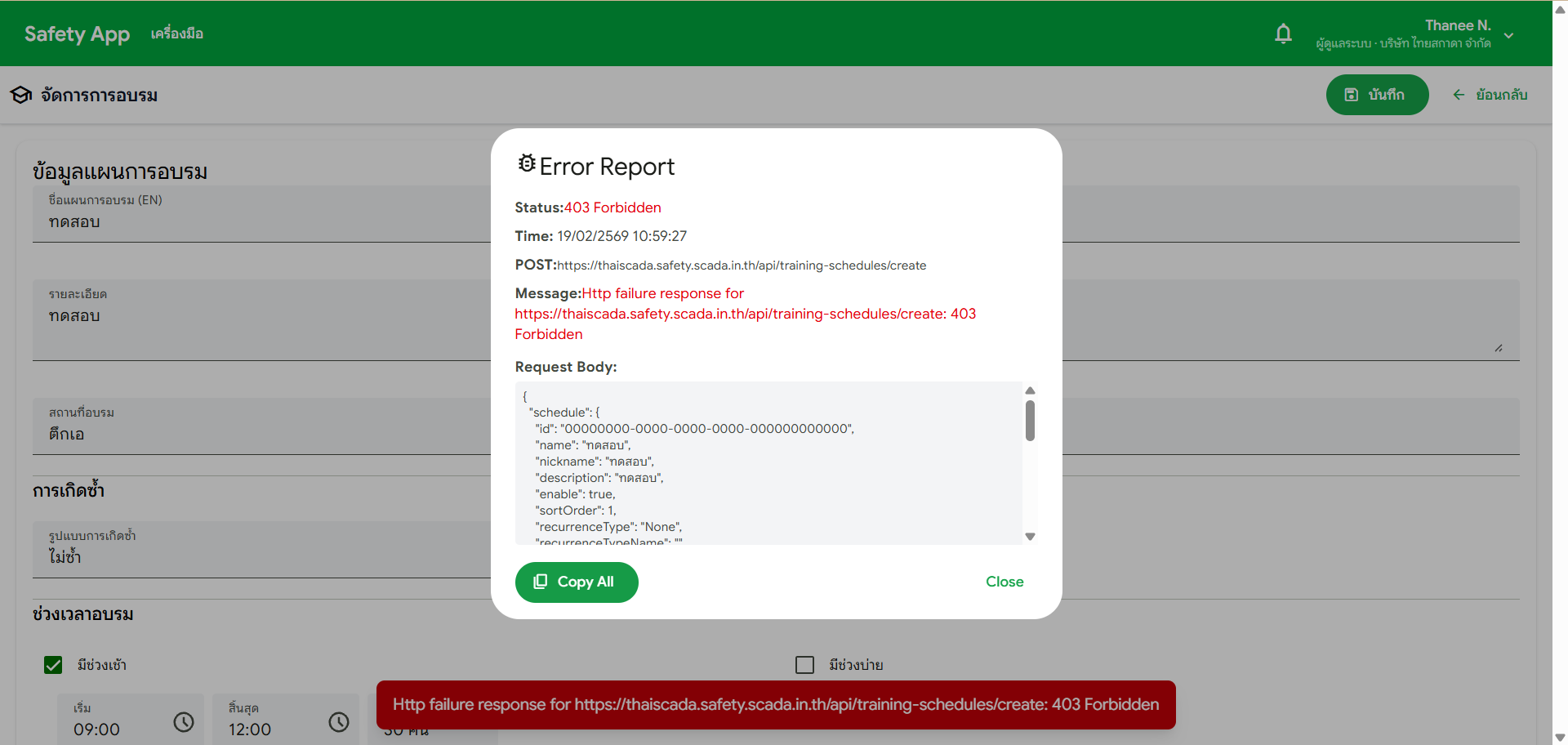
Task: Click the Copy All button
Action: 577,582
